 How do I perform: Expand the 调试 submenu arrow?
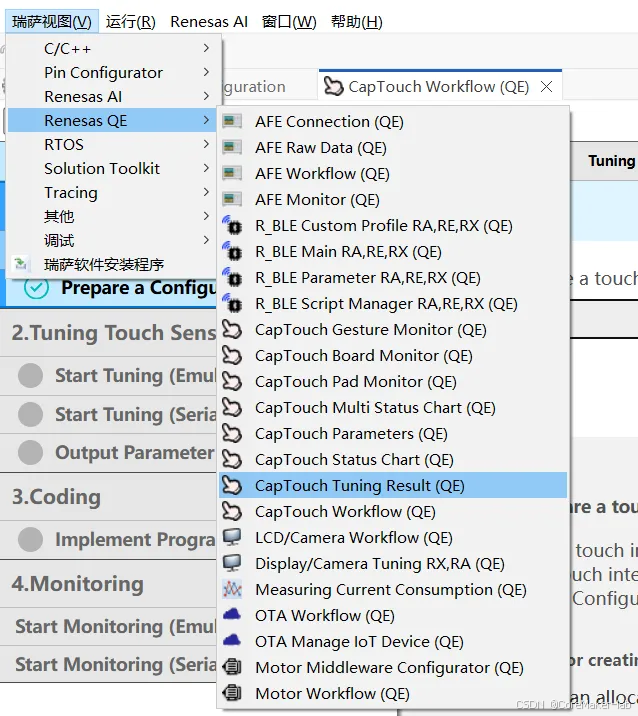click(206, 240)
